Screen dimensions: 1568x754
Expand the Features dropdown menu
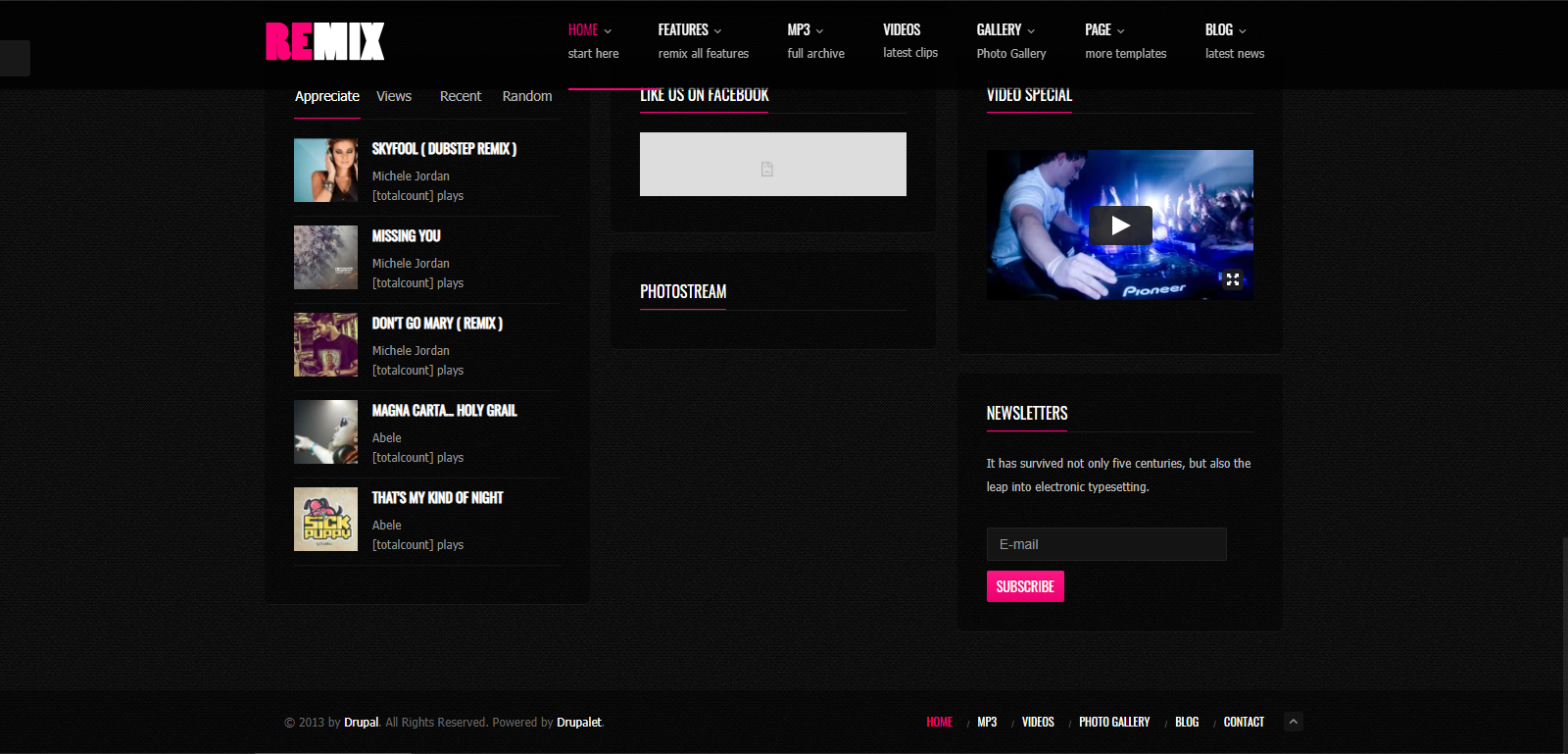tap(690, 30)
